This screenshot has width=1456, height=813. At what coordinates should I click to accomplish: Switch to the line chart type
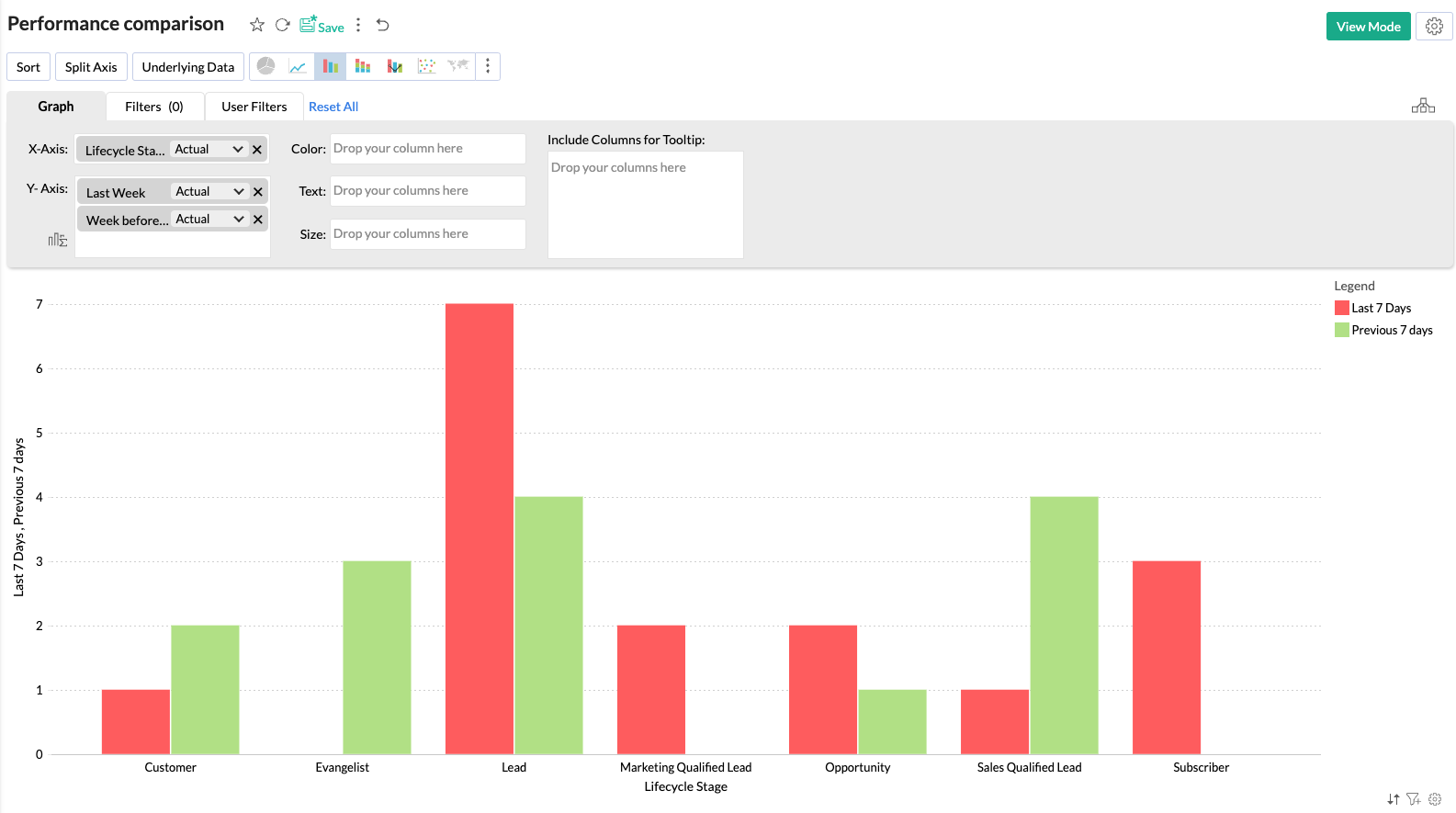(298, 66)
